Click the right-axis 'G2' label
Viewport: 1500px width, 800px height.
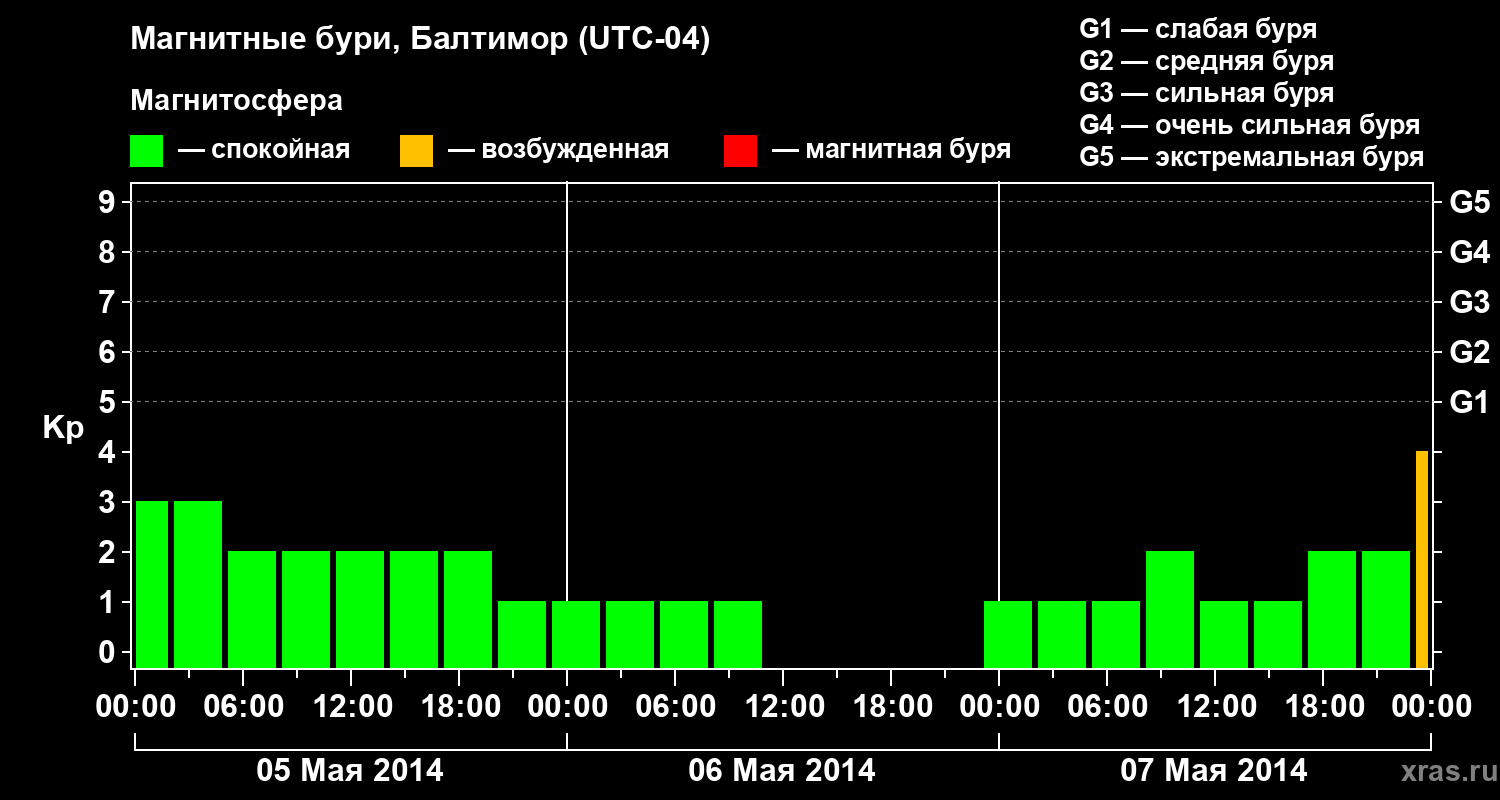point(1469,352)
